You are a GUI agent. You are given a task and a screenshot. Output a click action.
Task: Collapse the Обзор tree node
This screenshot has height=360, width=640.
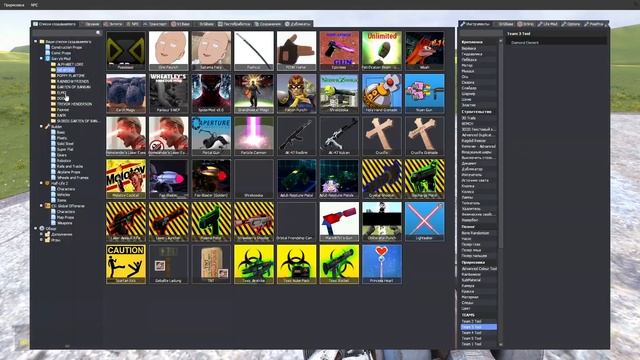click(36, 229)
